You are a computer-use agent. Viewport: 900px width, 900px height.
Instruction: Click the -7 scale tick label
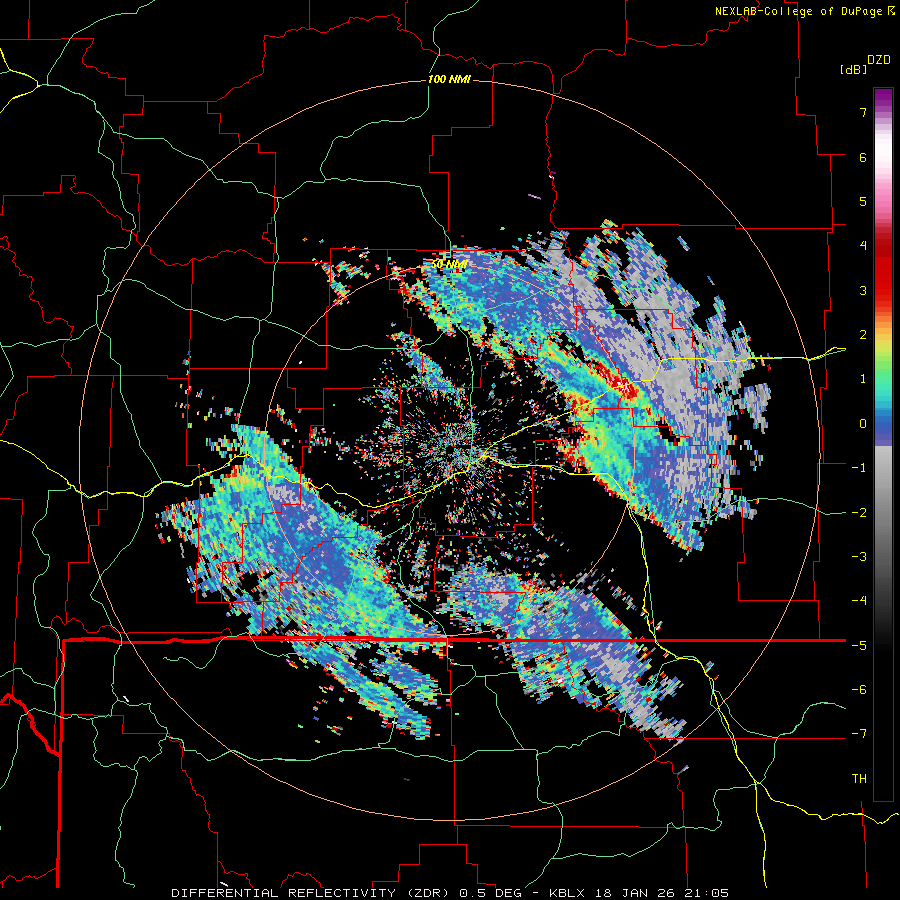tap(859, 734)
